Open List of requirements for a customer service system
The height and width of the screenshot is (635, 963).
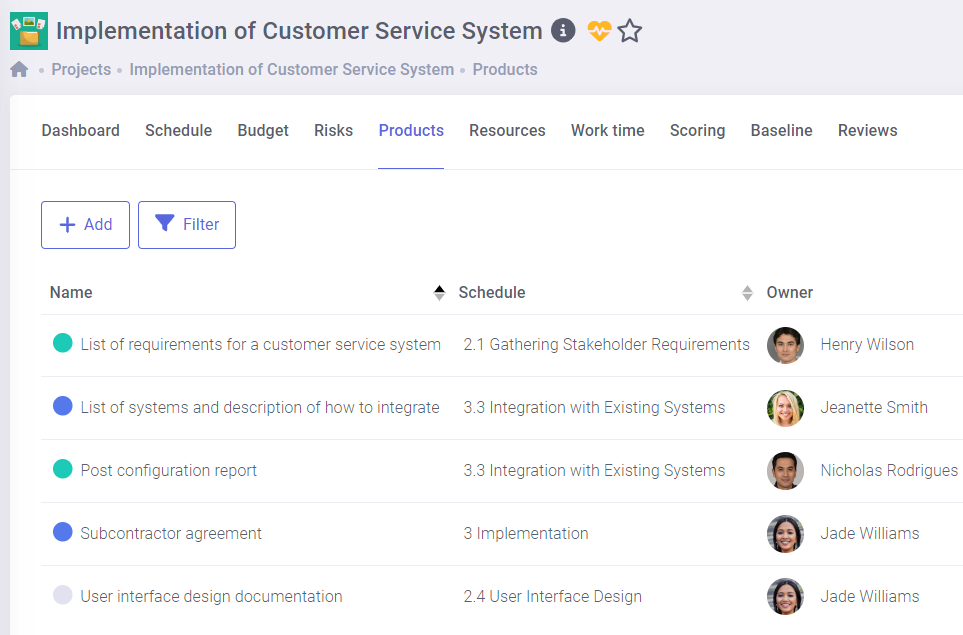260,345
